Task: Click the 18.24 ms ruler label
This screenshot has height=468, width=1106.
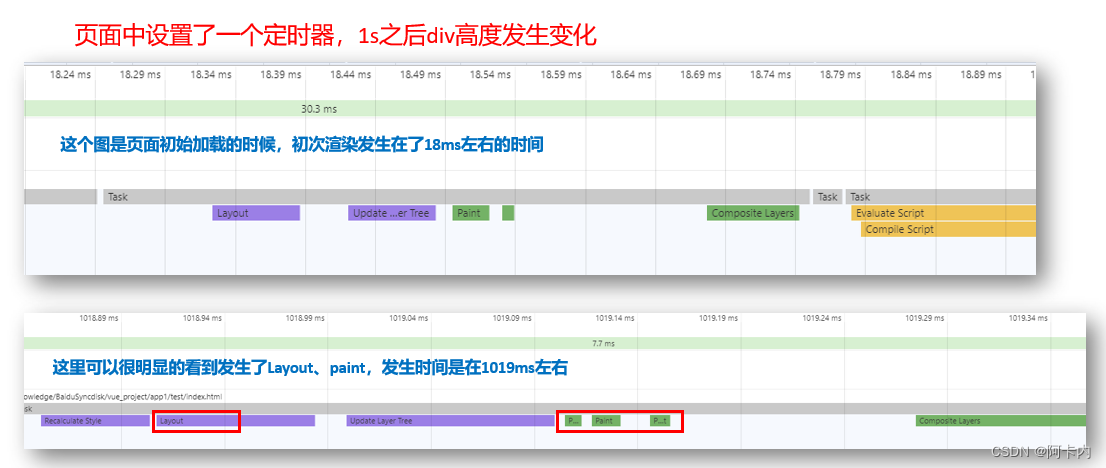Action: (70, 75)
